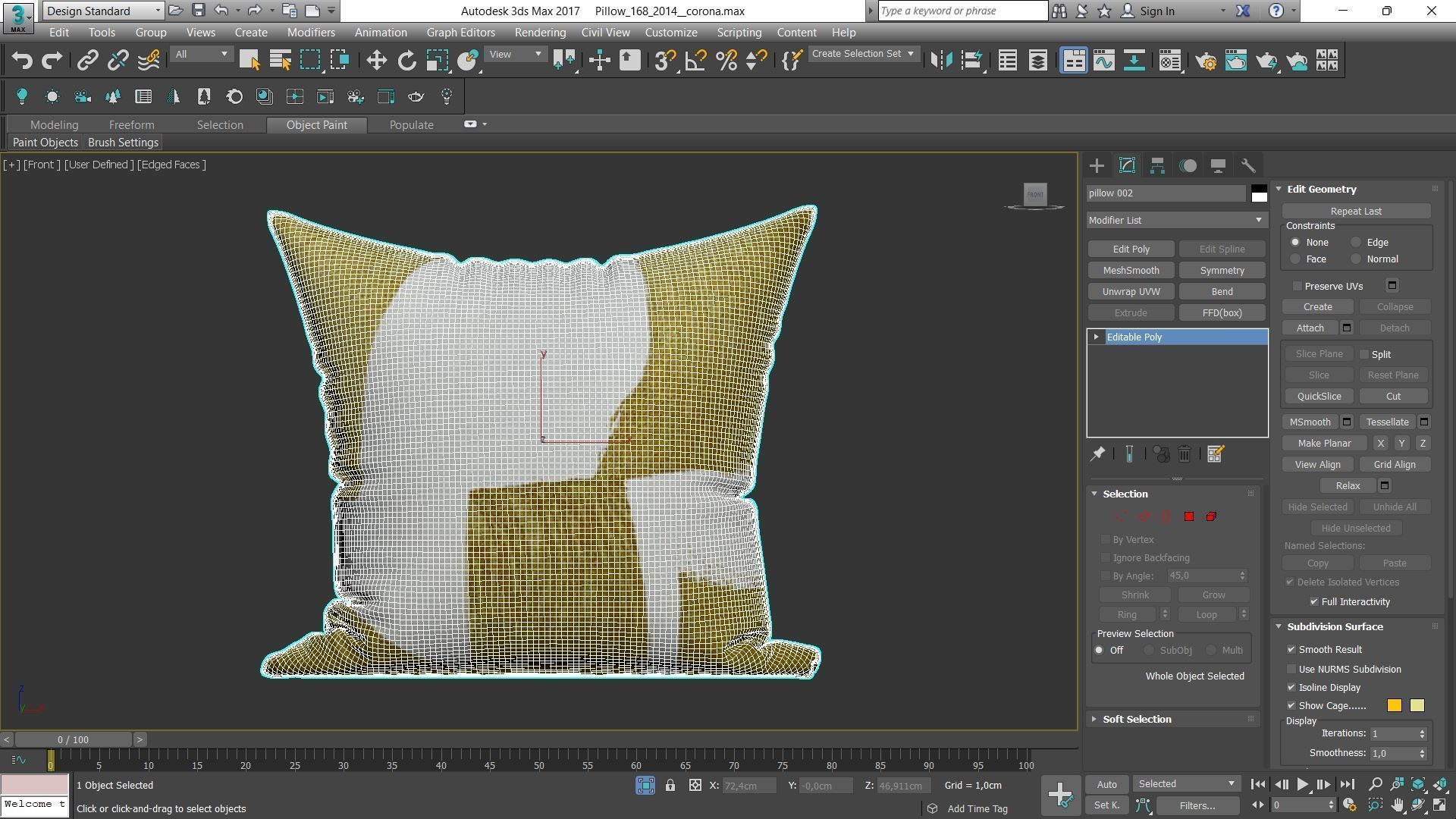This screenshot has height=819, width=1456.
Task: Open the Hierarchy command panel tab
Action: point(1157,165)
